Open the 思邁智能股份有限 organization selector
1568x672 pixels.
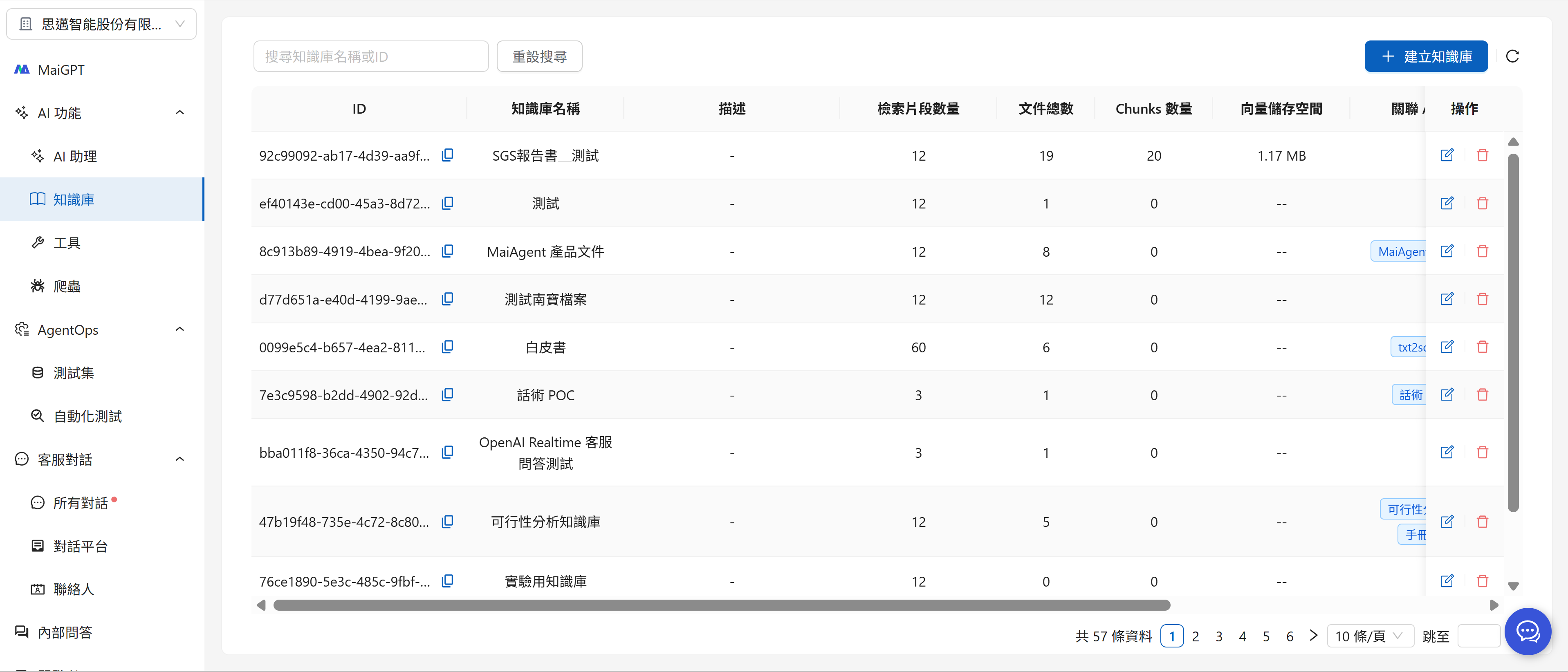pyautogui.click(x=101, y=25)
